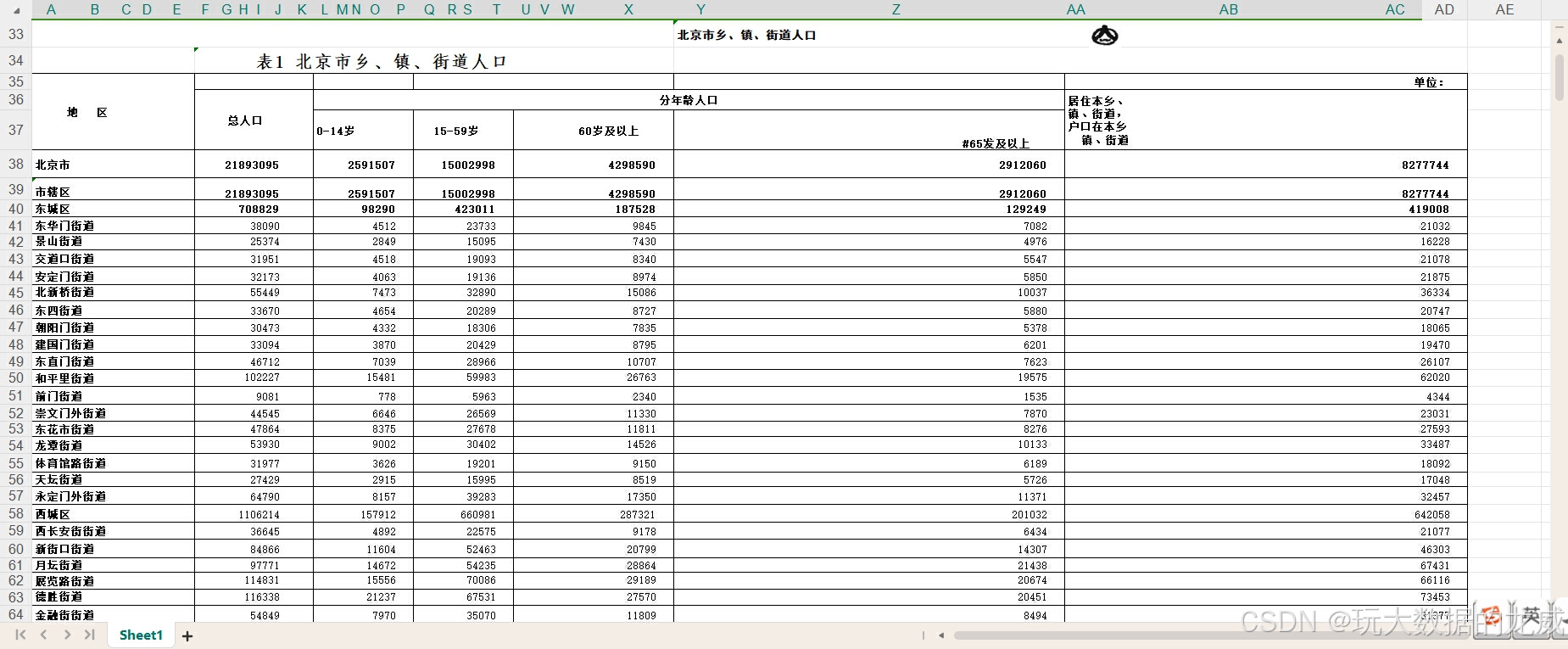
Task: Click the '东华门街道' row label
Action: (x=64, y=226)
